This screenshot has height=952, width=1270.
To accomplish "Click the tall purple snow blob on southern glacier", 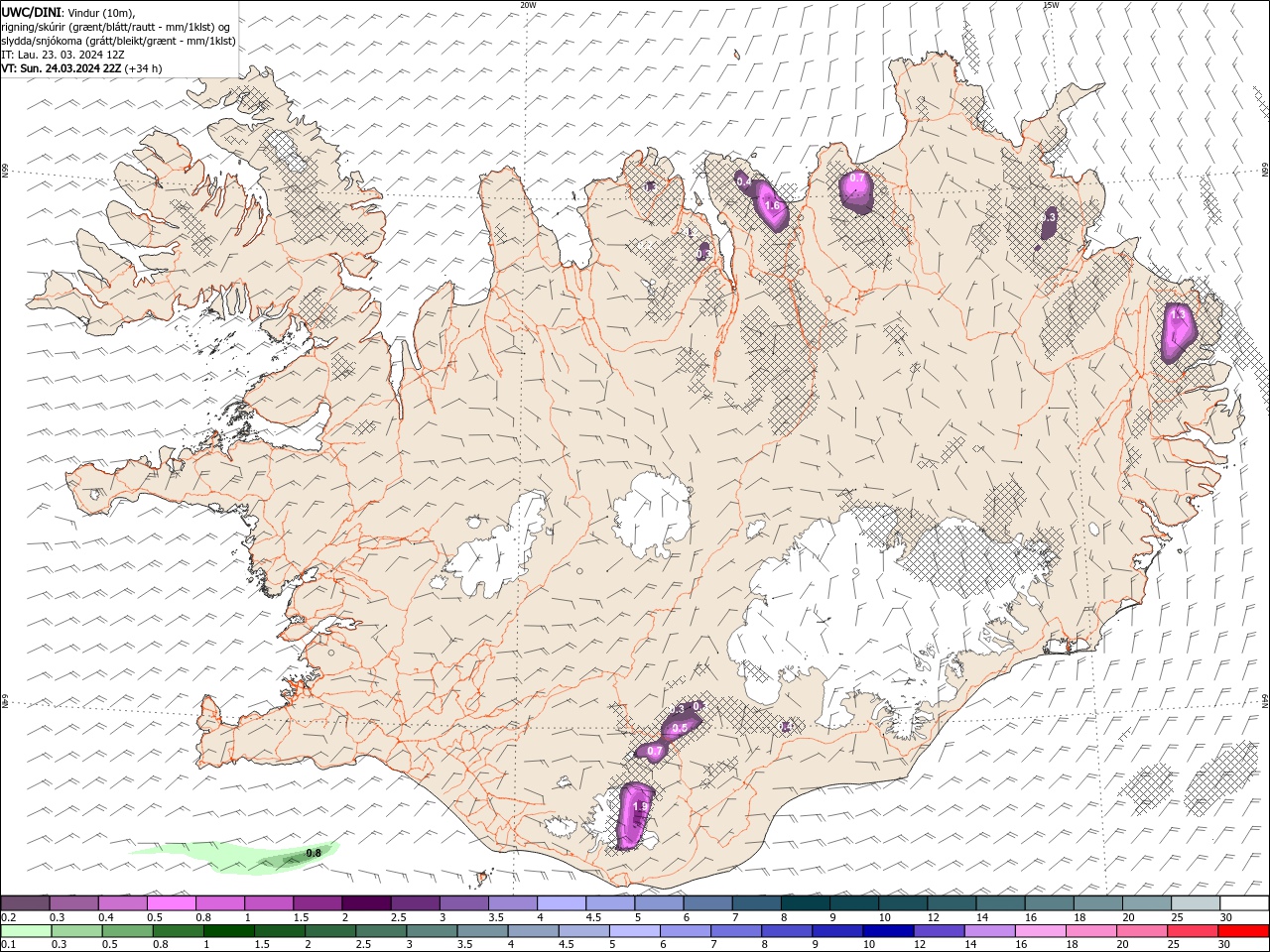I will click(635, 816).
